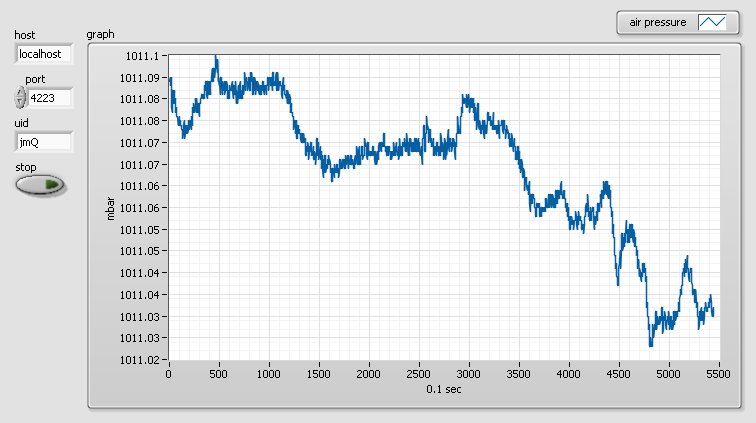
Task: Click the graph caption label
Action: [x=100, y=34]
